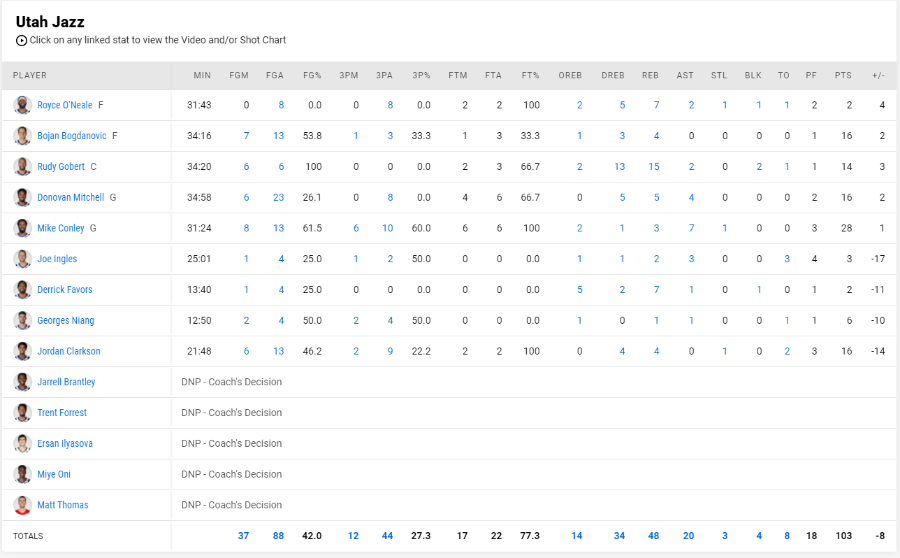This screenshot has height=558, width=900.
Task: View Jordan Clarkson's 9 three-point attempts
Action: (390, 351)
